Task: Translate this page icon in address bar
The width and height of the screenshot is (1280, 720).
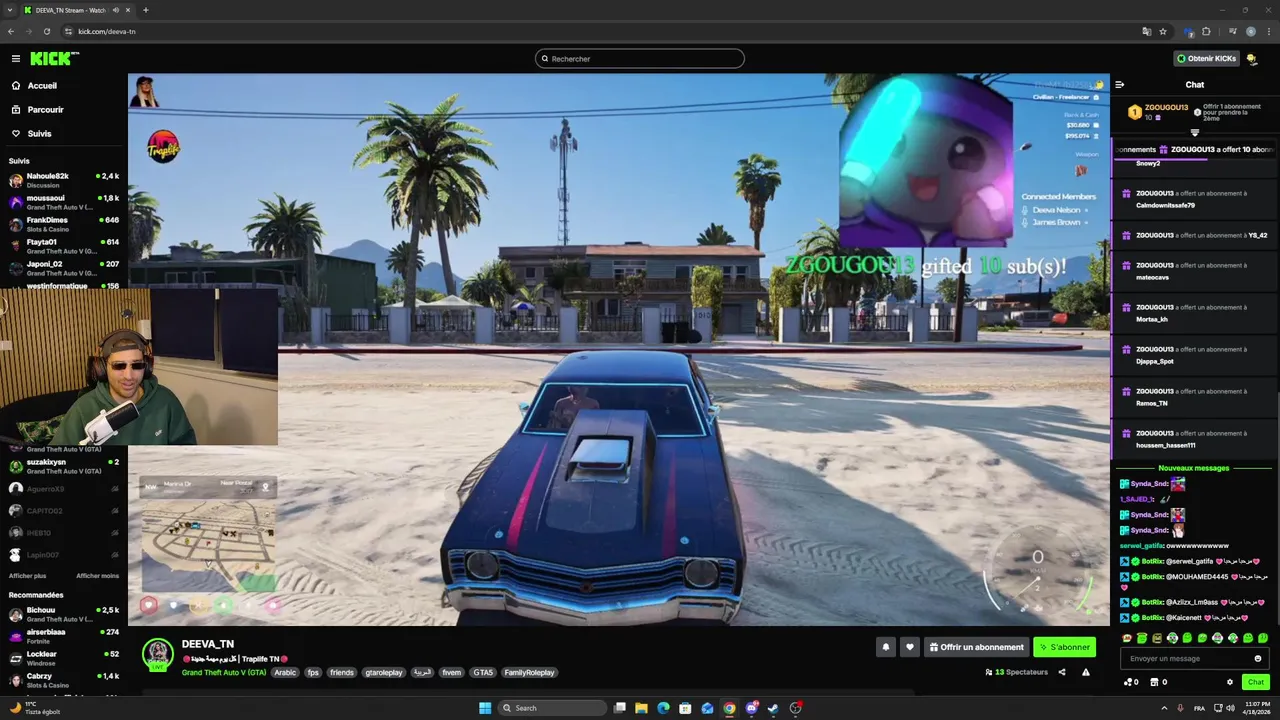Action: (x=1146, y=31)
